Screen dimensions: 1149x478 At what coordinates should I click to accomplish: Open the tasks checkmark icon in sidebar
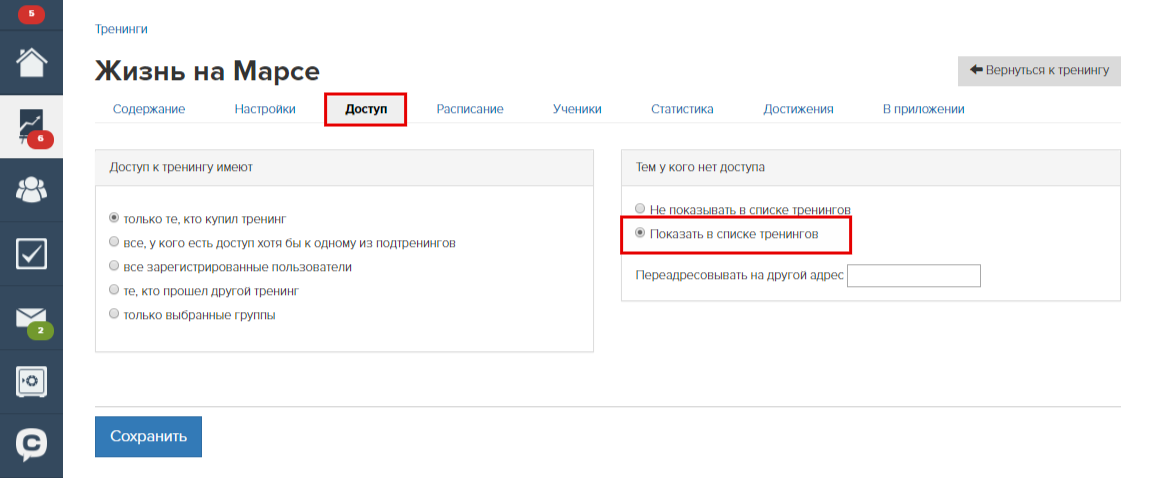coord(32,253)
